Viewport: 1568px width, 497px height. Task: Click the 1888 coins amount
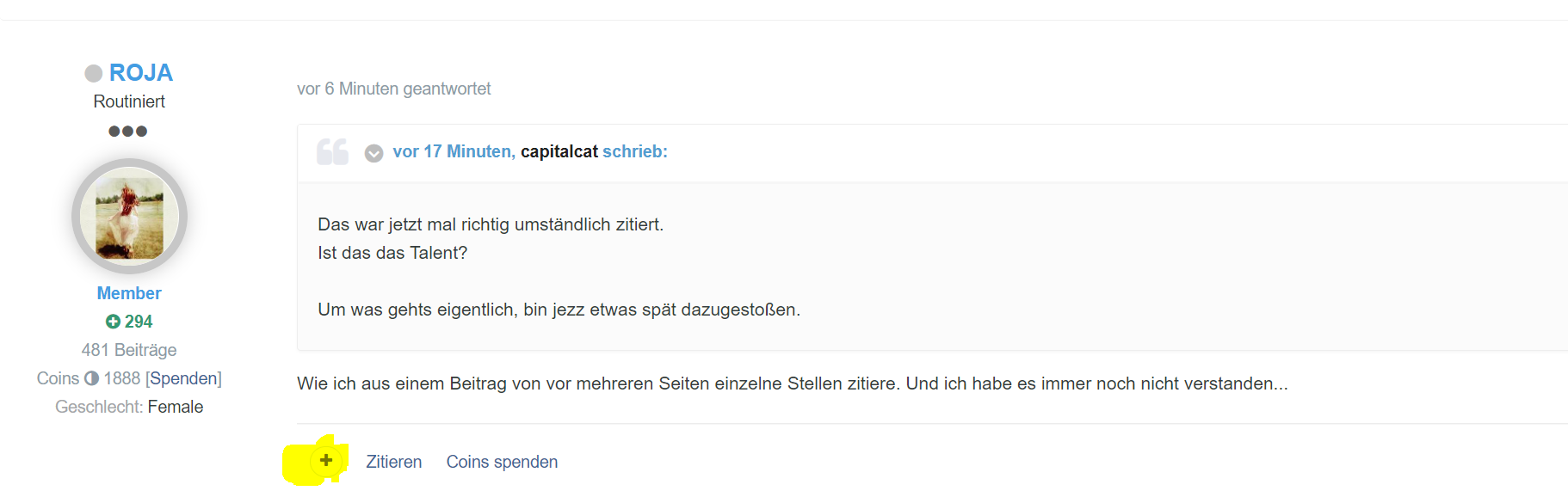(x=122, y=378)
